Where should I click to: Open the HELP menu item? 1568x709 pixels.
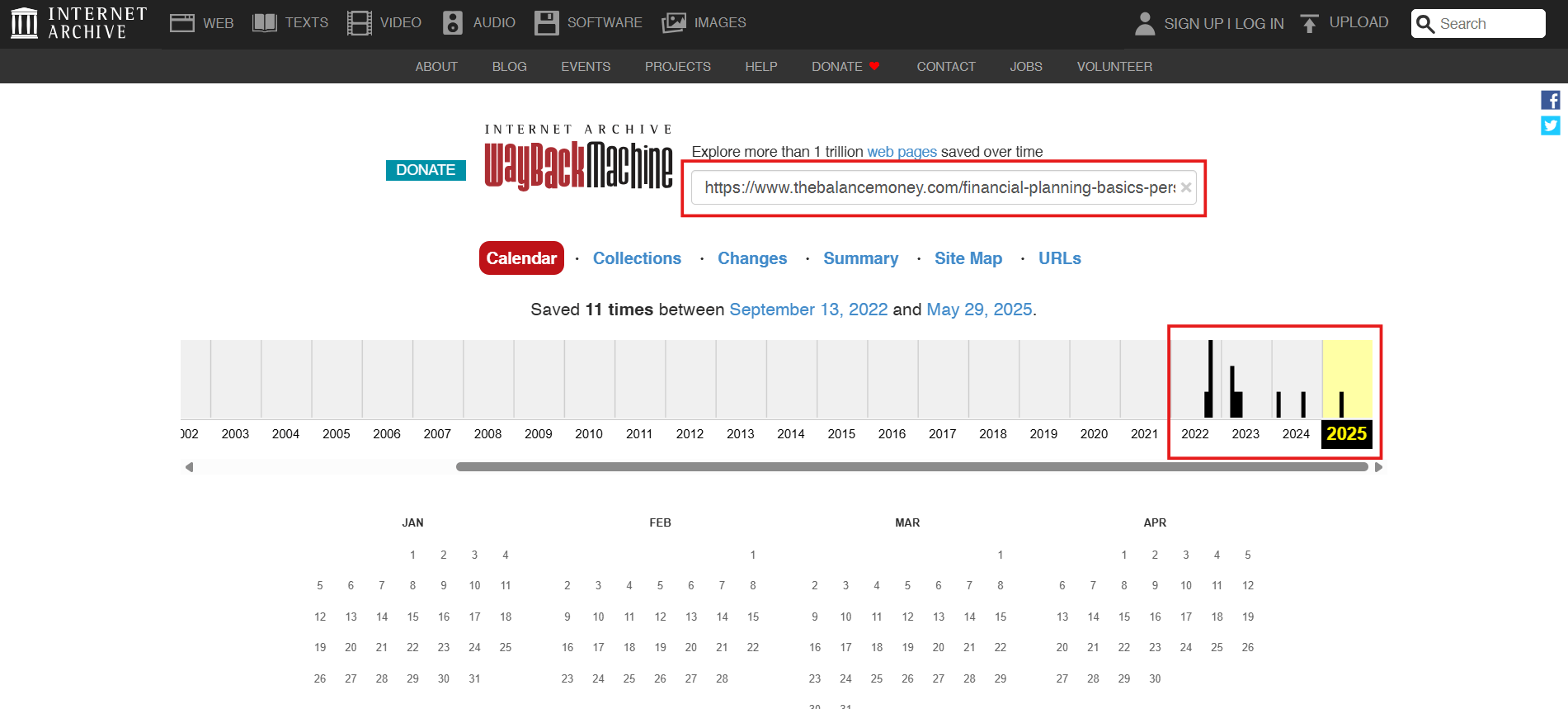(x=761, y=67)
